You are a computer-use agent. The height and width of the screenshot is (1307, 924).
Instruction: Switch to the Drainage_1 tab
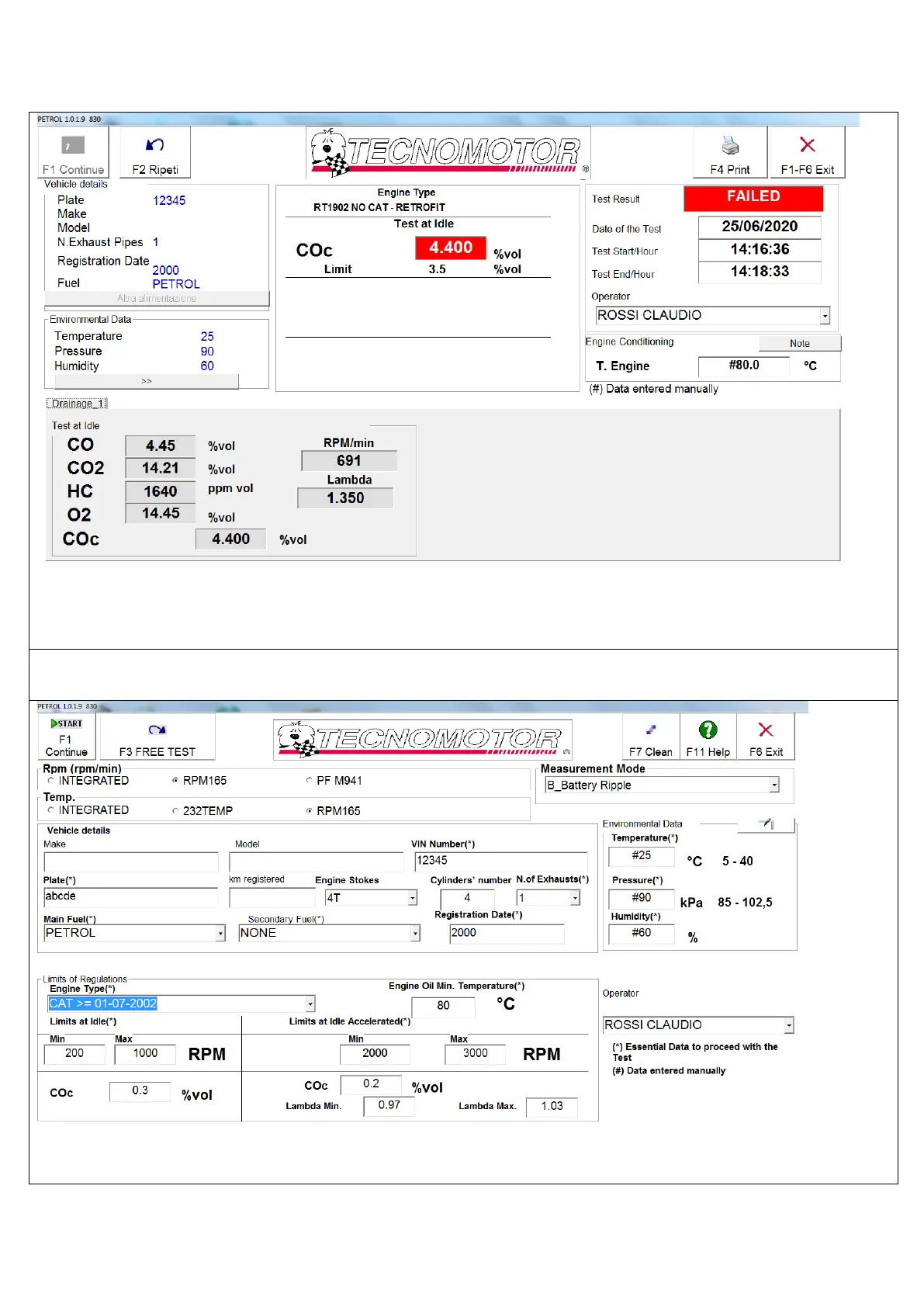[77, 404]
